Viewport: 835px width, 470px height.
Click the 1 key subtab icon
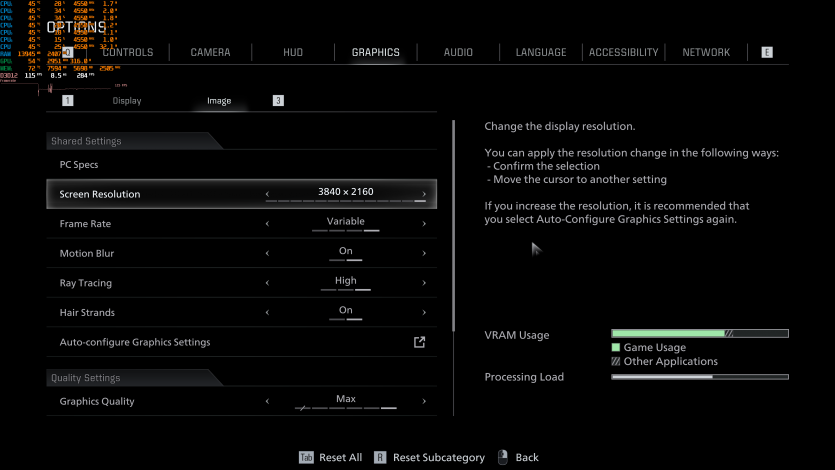pyautogui.click(x=68, y=101)
